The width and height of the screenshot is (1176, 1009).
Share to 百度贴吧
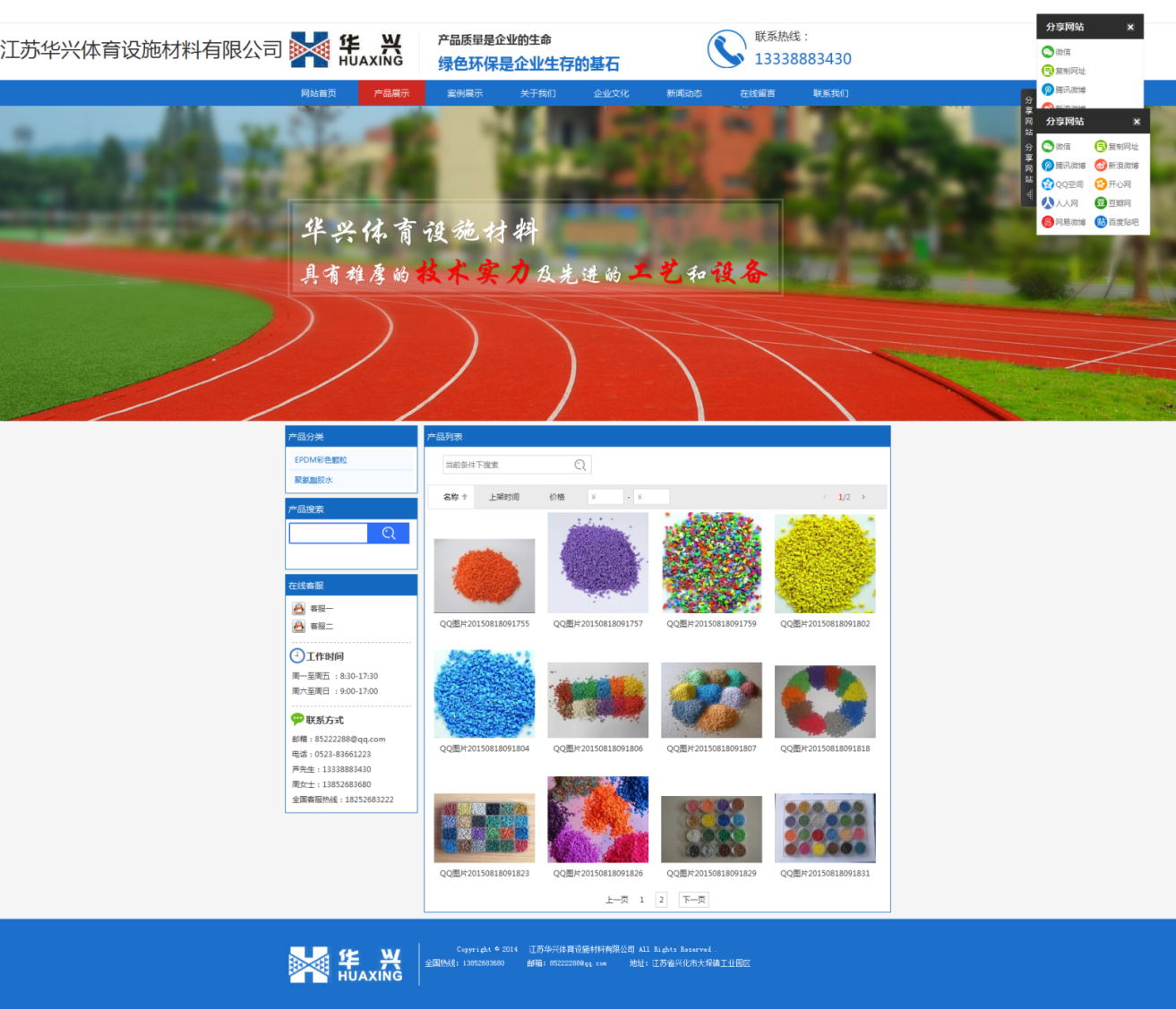click(1117, 222)
